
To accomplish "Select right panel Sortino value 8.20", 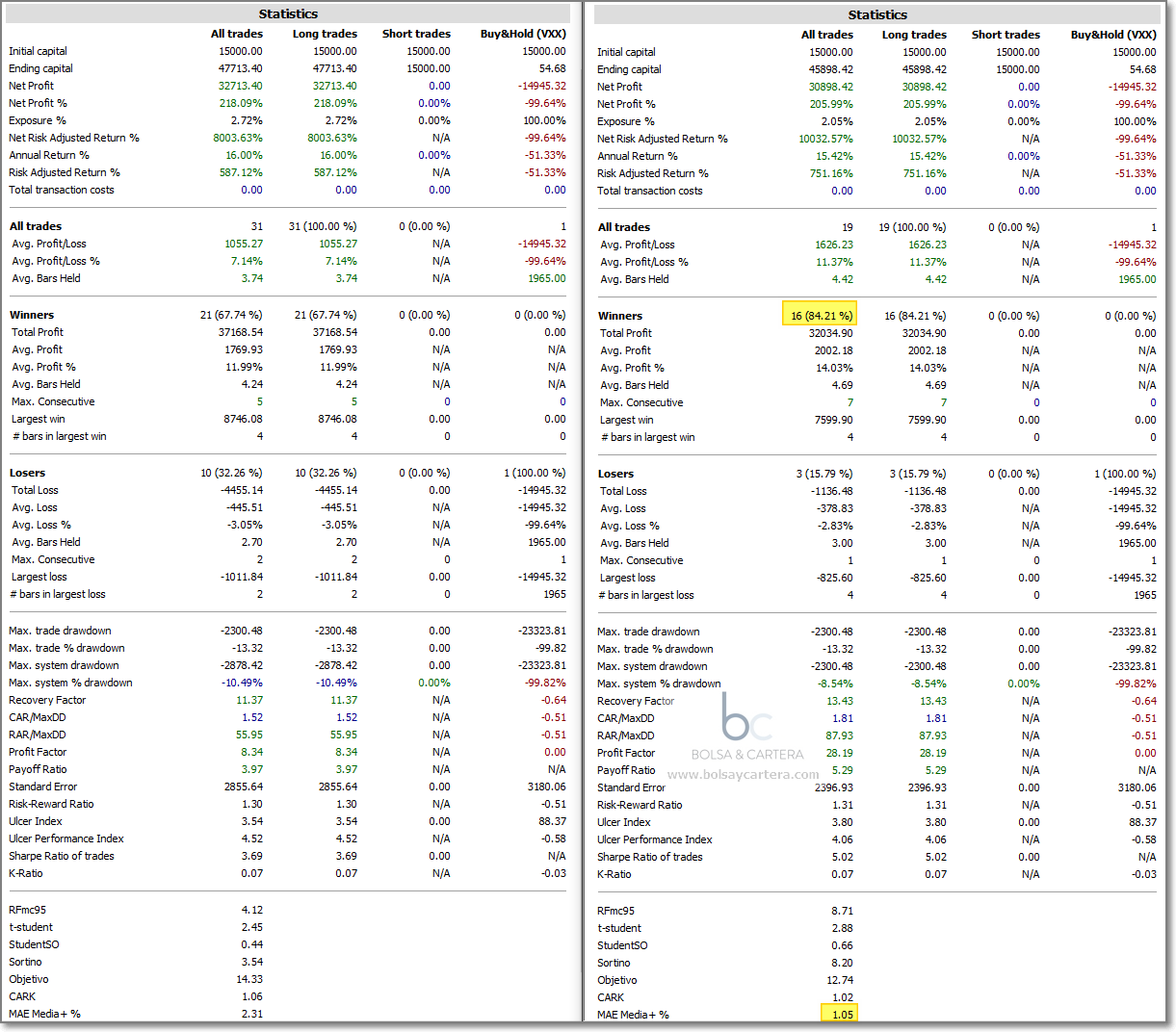I will pyautogui.click(x=843, y=963).
